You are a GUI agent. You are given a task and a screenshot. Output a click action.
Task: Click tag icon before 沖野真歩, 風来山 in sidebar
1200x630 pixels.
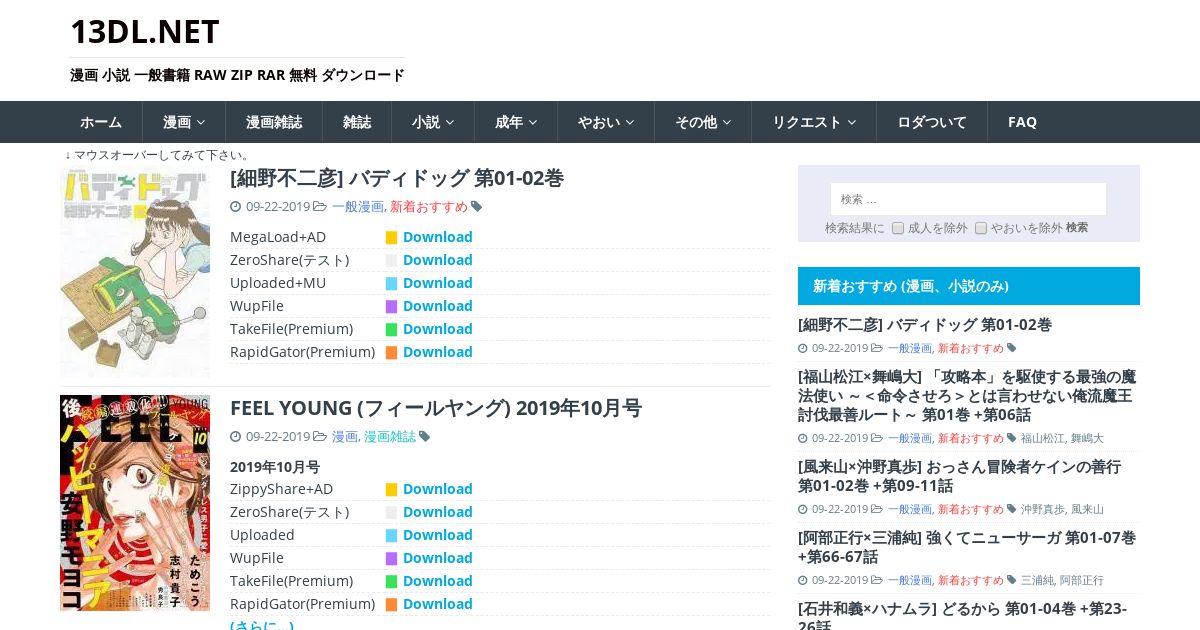pyautogui.click(x=1012, y=509)
